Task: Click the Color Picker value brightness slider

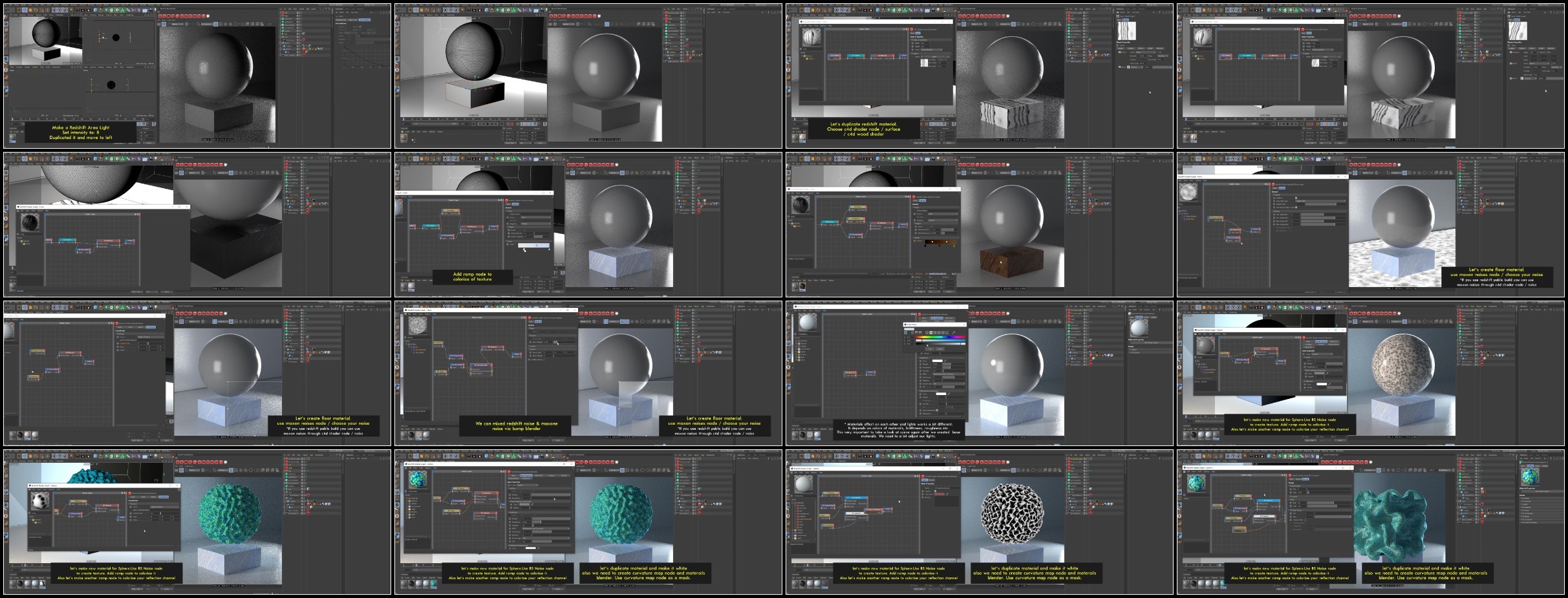Action: (x=940, y=344)
